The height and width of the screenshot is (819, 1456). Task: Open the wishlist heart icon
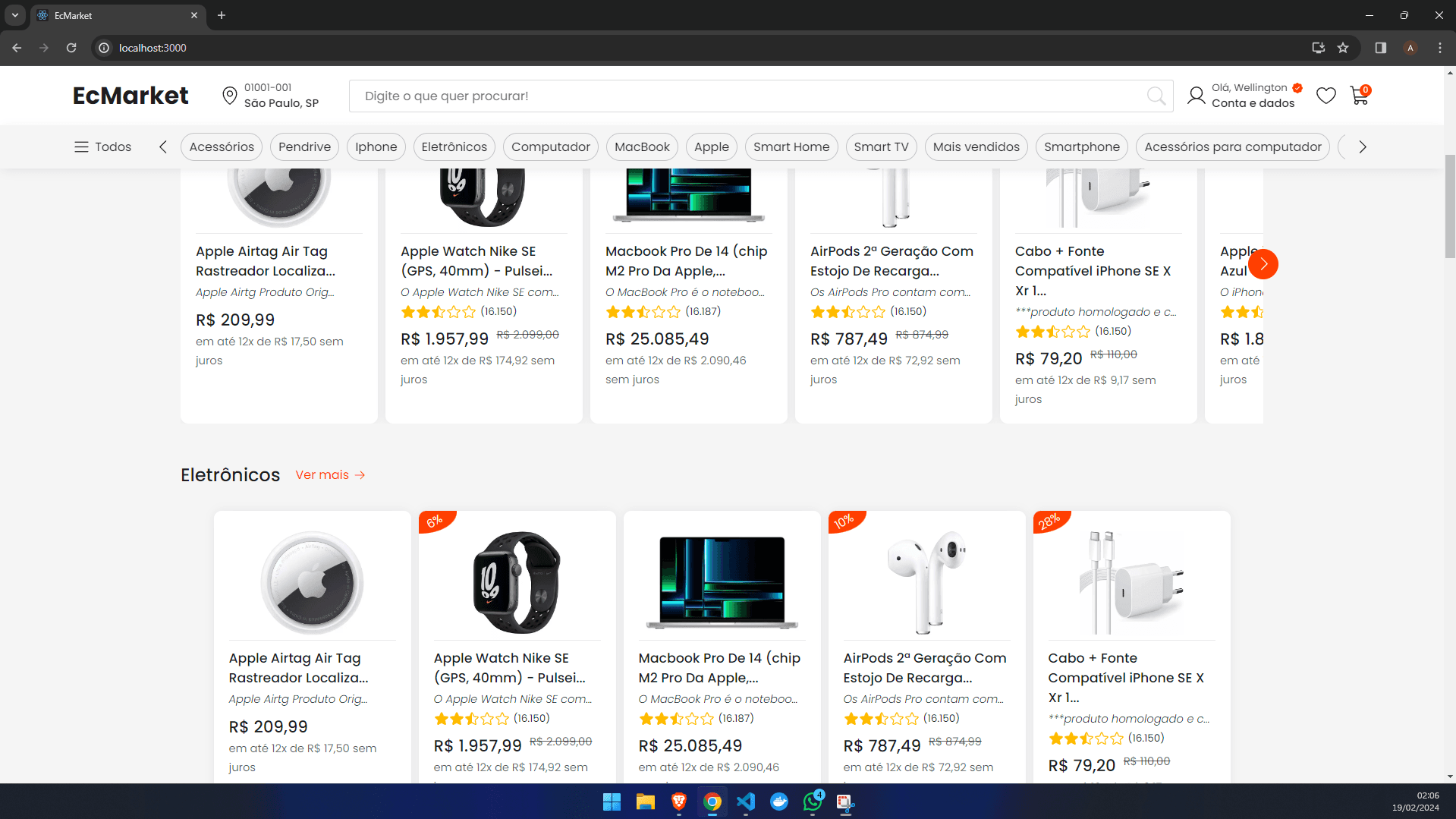1326,96
